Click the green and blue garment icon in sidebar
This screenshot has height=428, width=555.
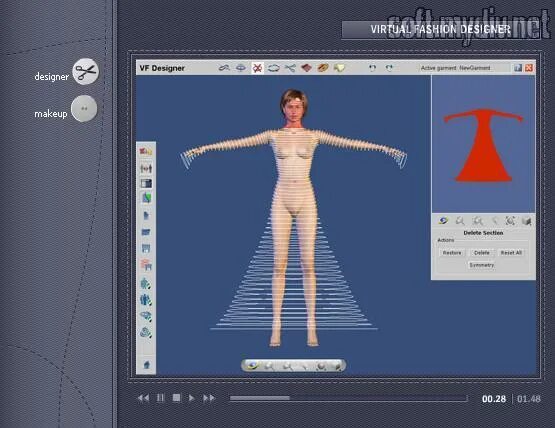click(x=146, y=198)
